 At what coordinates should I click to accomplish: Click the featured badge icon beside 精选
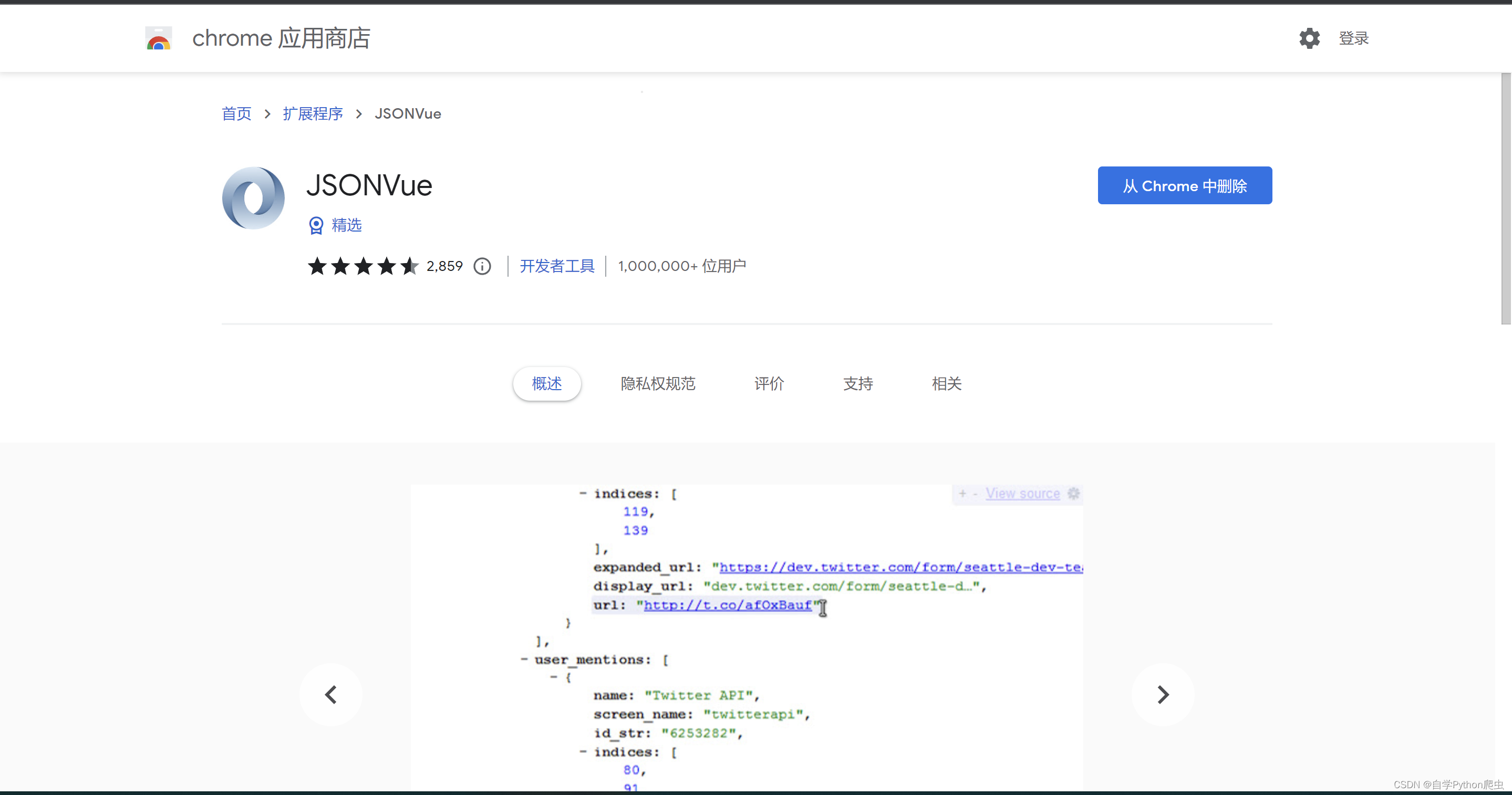316,225
